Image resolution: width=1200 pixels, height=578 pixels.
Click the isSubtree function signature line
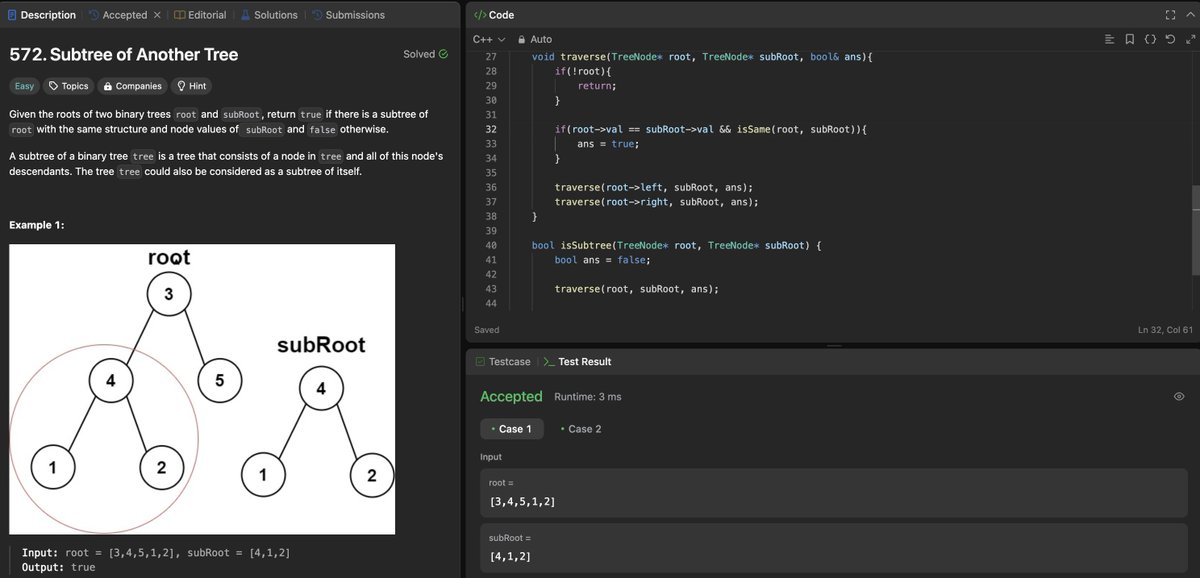click(x=677, y=245)
